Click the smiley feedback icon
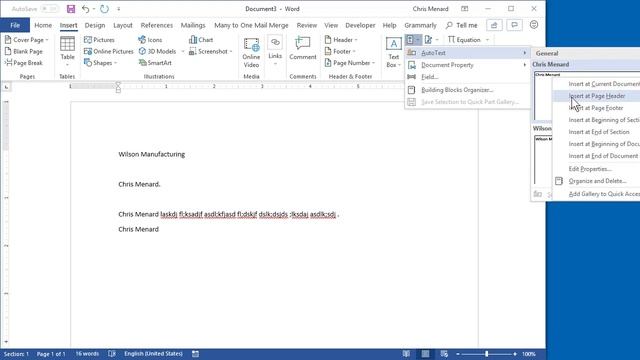 tap(534, 24)
